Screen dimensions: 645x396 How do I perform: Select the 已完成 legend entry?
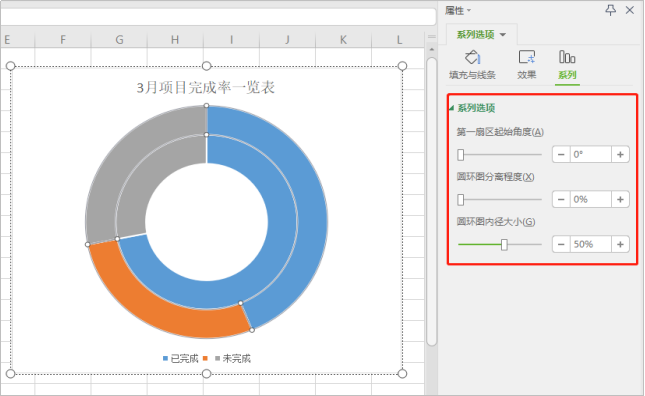pos(181,359)
